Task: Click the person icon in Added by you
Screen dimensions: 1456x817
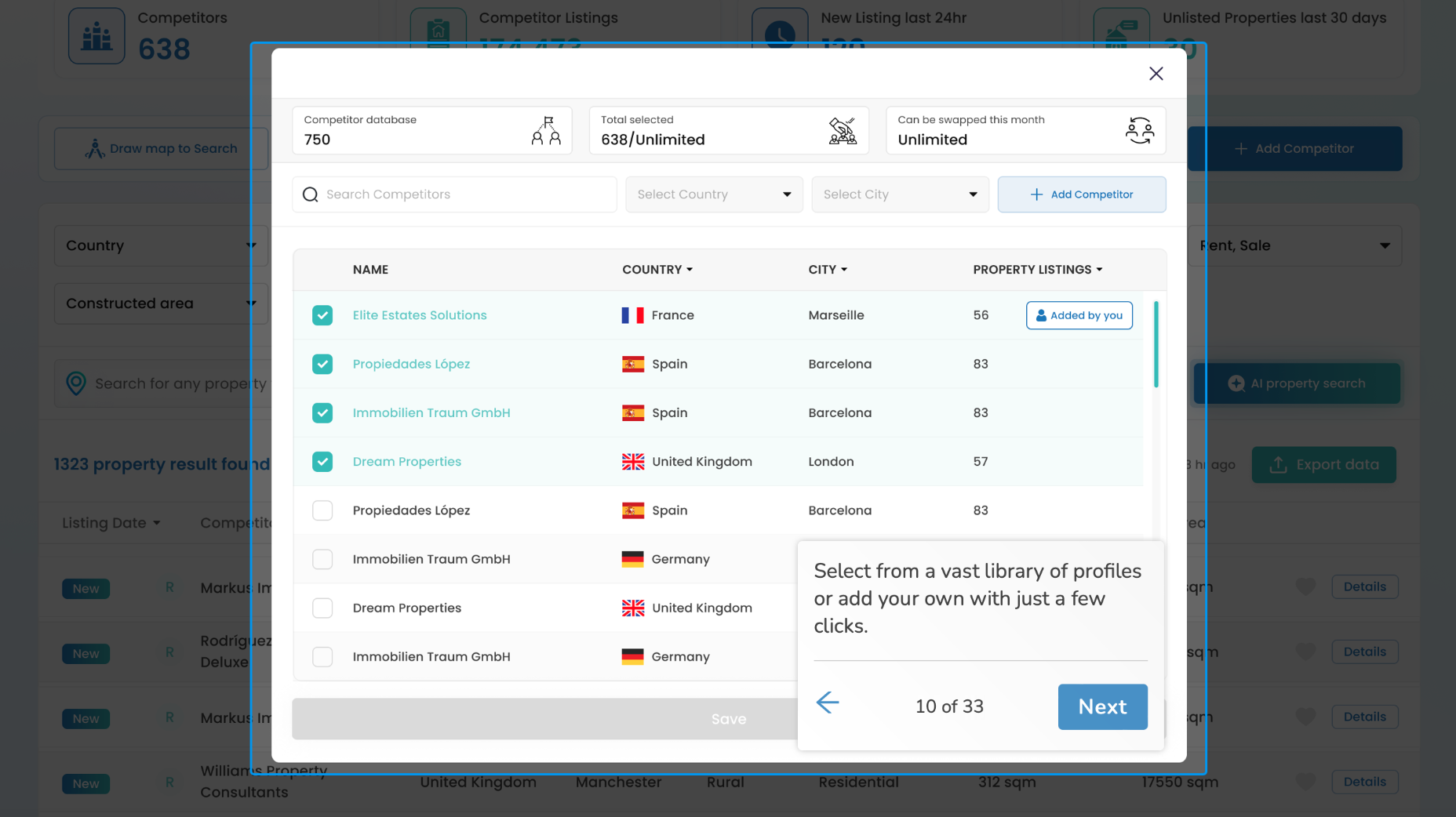Action: pyautogui.click(x=1041, y=315)
